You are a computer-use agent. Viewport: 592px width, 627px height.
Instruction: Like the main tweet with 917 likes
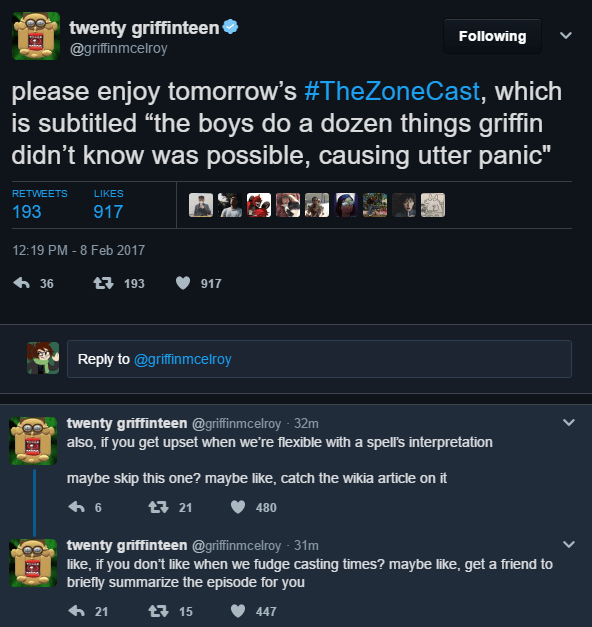(183, 283)
